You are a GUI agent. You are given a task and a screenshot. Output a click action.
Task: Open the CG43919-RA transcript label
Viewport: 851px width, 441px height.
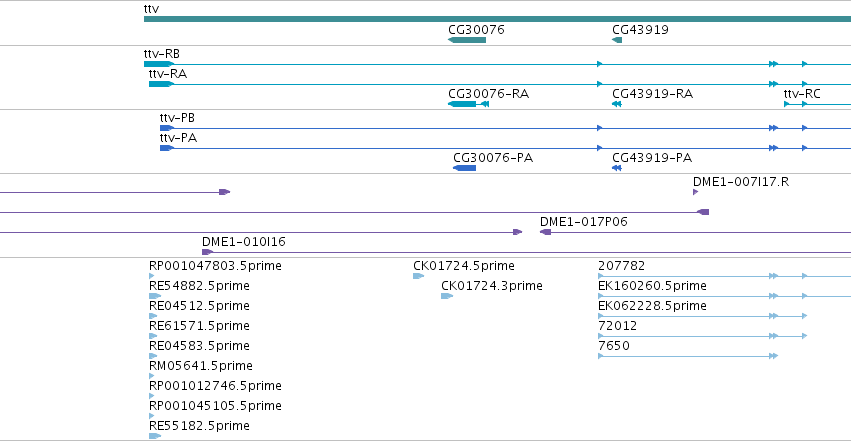652,94
